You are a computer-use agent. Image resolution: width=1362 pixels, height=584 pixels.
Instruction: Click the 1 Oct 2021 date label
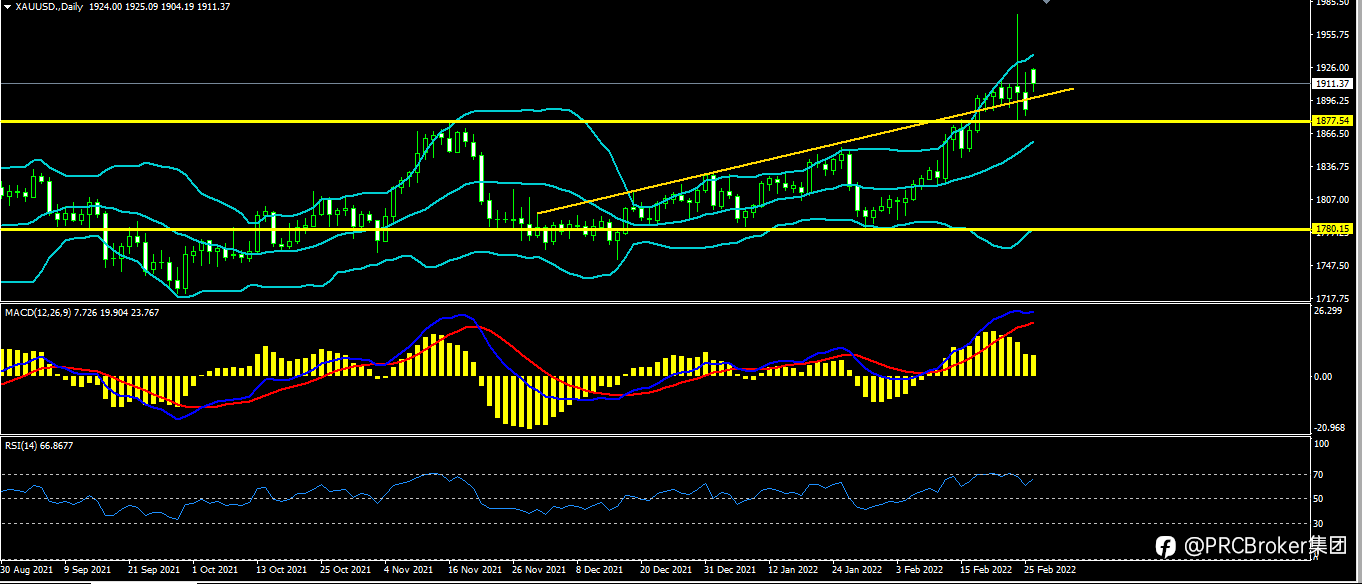pos(215,570)
